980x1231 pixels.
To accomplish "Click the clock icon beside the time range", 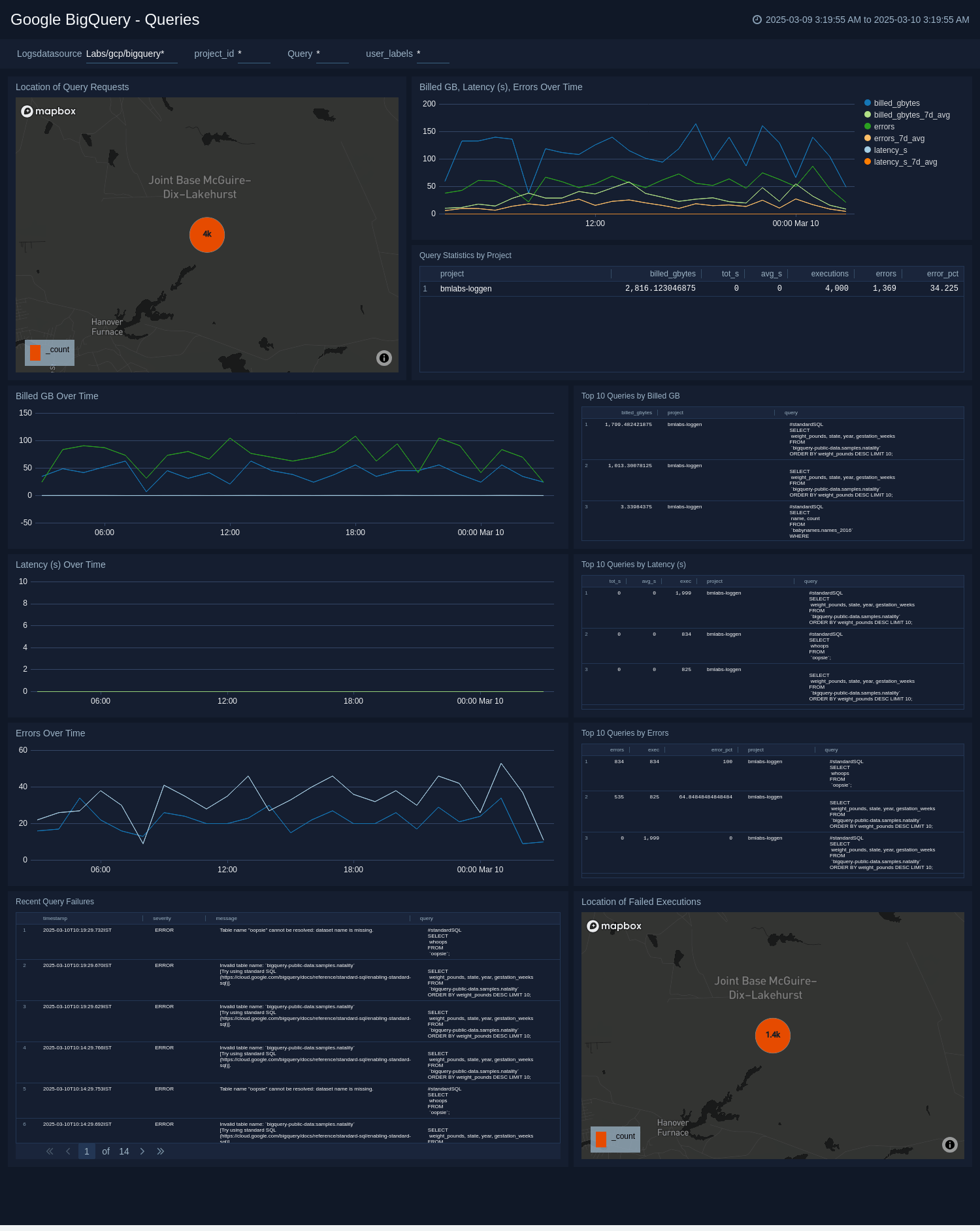I will coord(757,20).
